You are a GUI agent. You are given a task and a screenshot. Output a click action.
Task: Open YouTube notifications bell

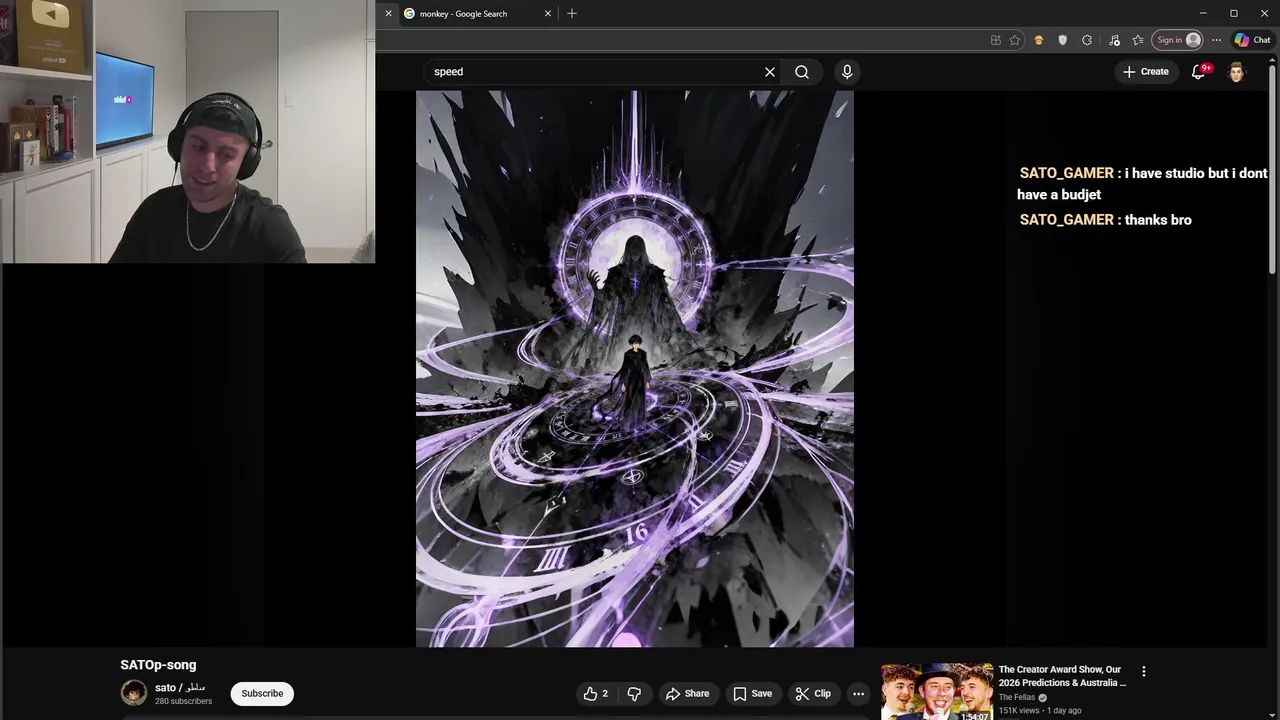tap(1199, 72)
